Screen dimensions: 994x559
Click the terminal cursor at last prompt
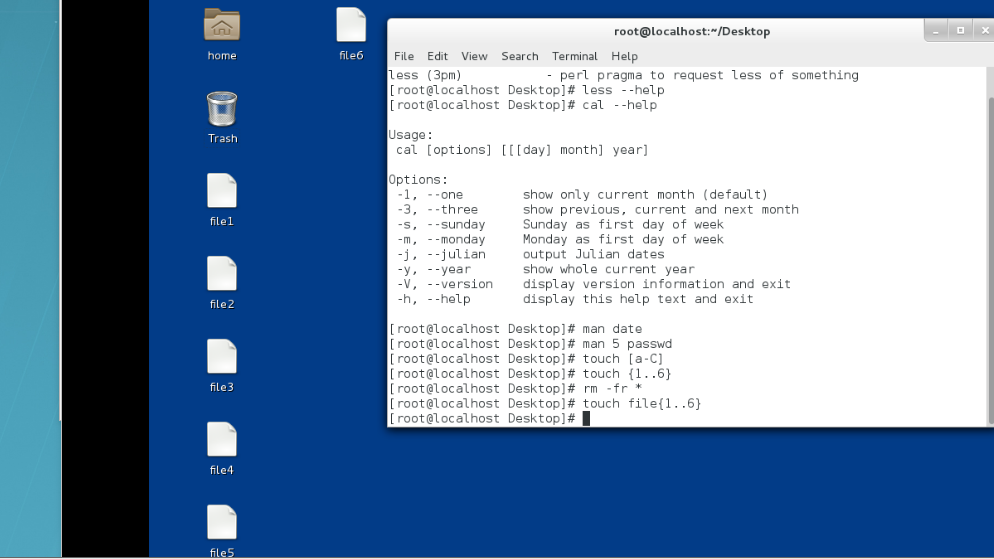pyautogui.click(x=586, y=418)
